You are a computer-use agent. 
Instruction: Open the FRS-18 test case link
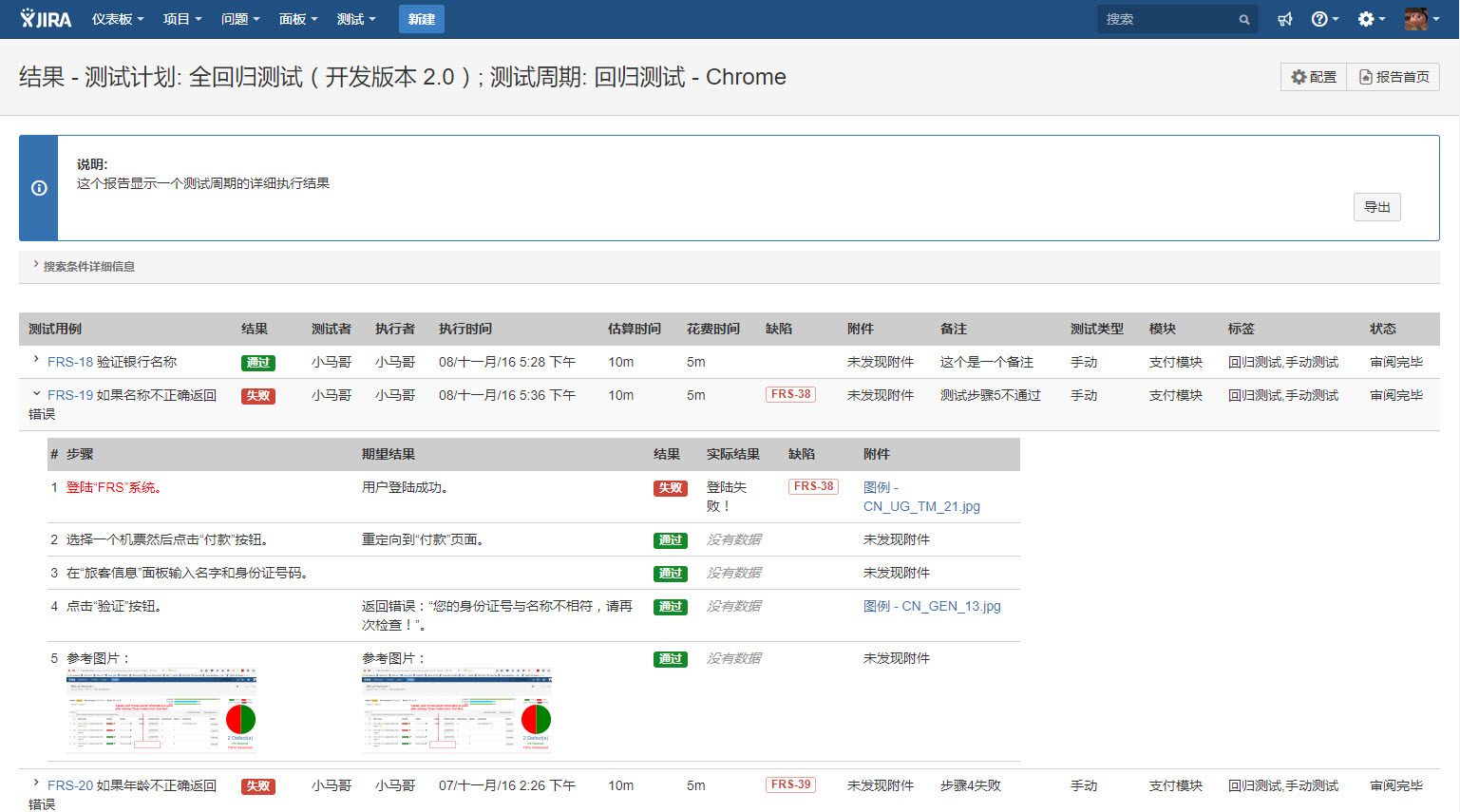pos(70,362)
